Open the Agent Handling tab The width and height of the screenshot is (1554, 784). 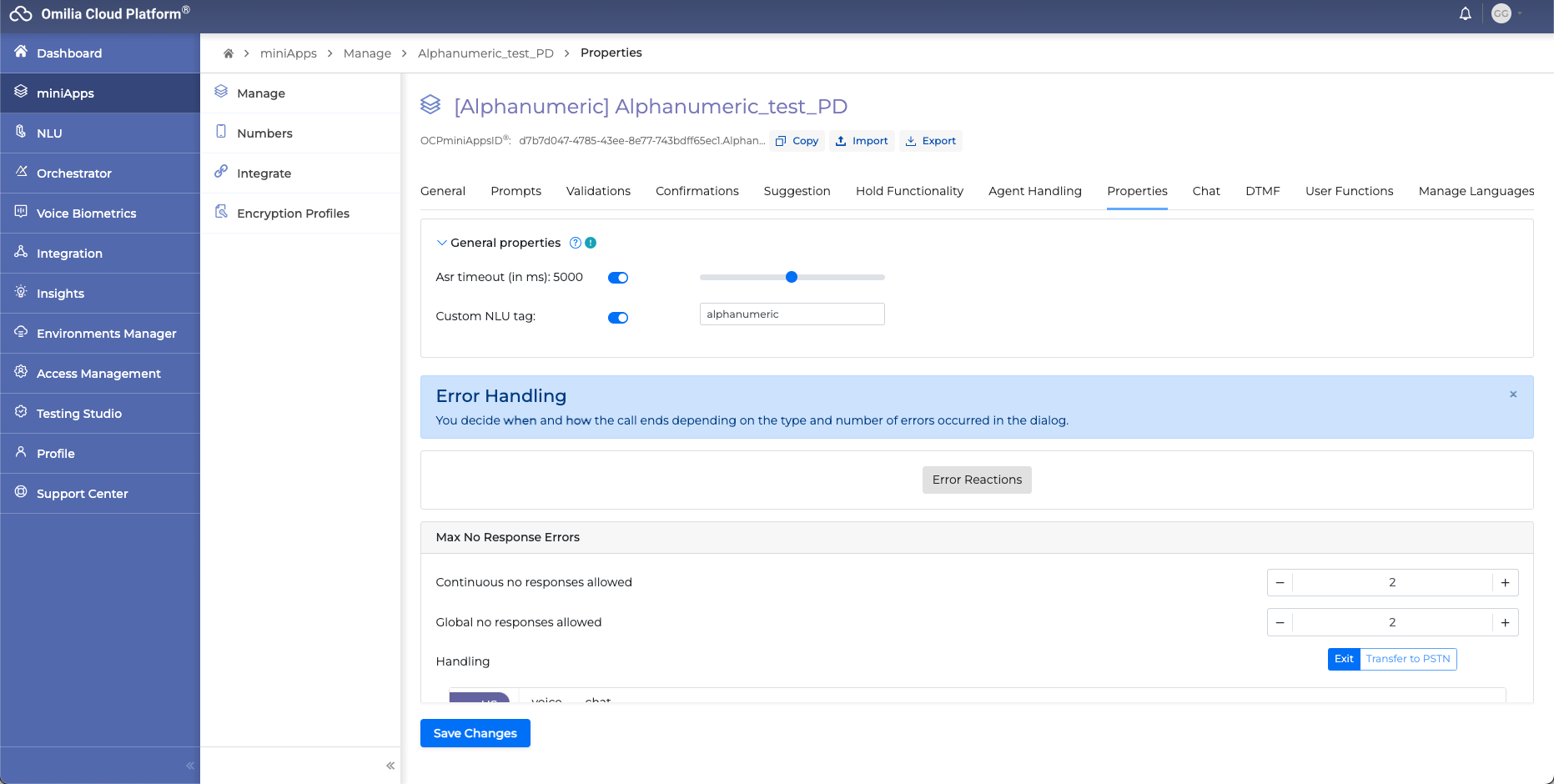point(1034,191)
